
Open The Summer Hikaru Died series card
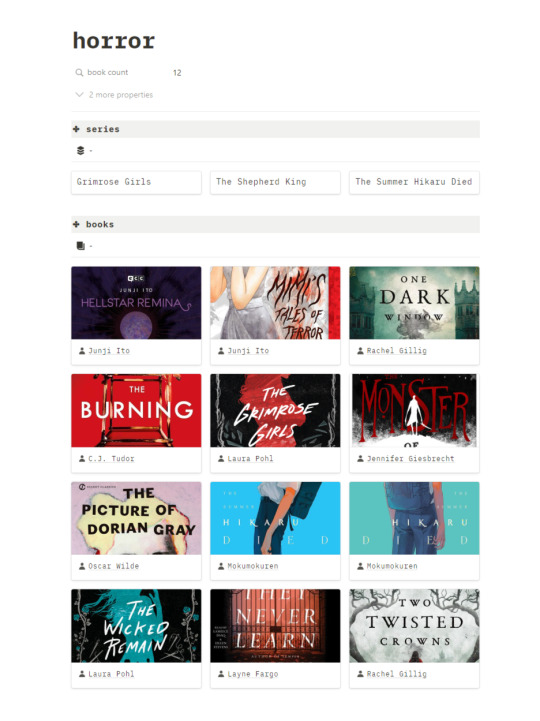coord(414,182)
